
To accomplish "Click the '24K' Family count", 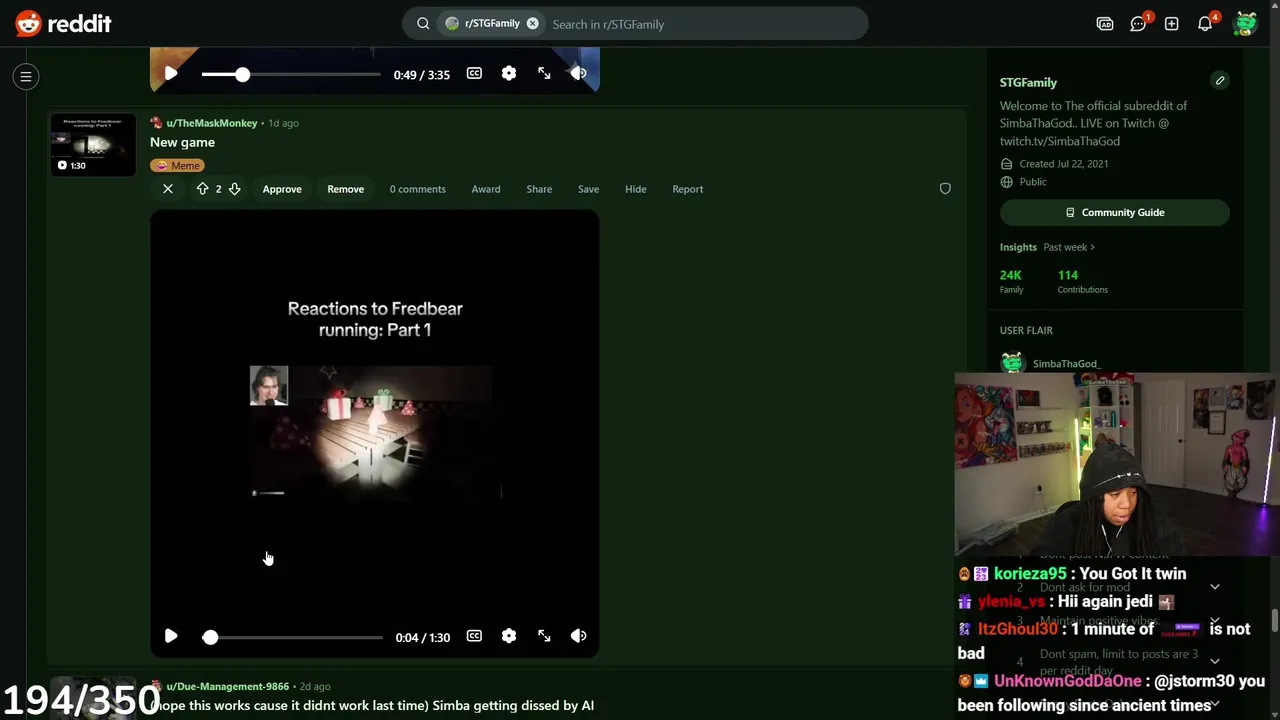I will coord(1010,275).
